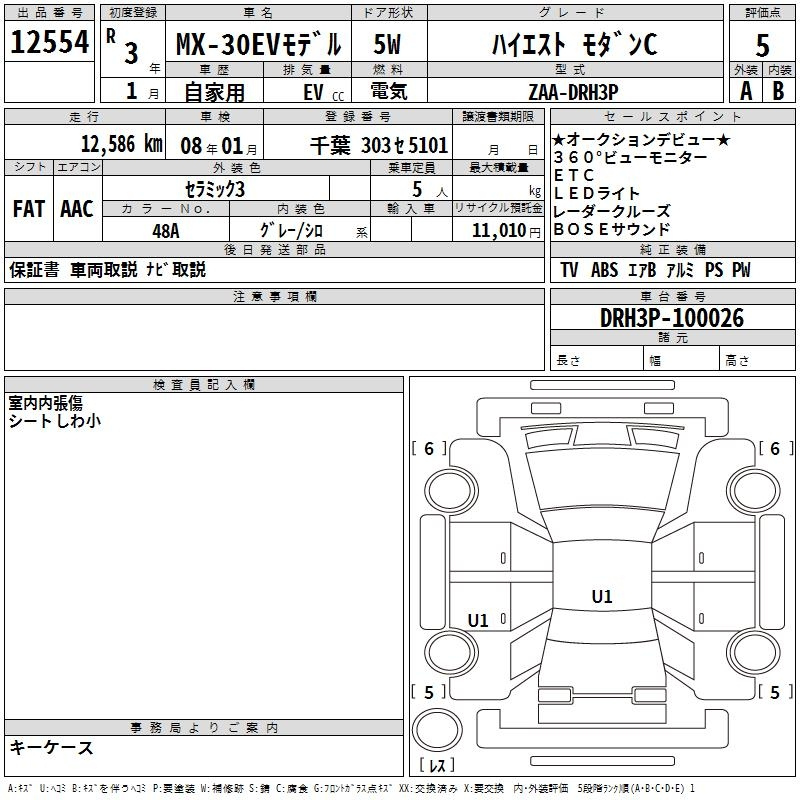
Task: Click the 純正装備 header
Action: click(672, 249)
